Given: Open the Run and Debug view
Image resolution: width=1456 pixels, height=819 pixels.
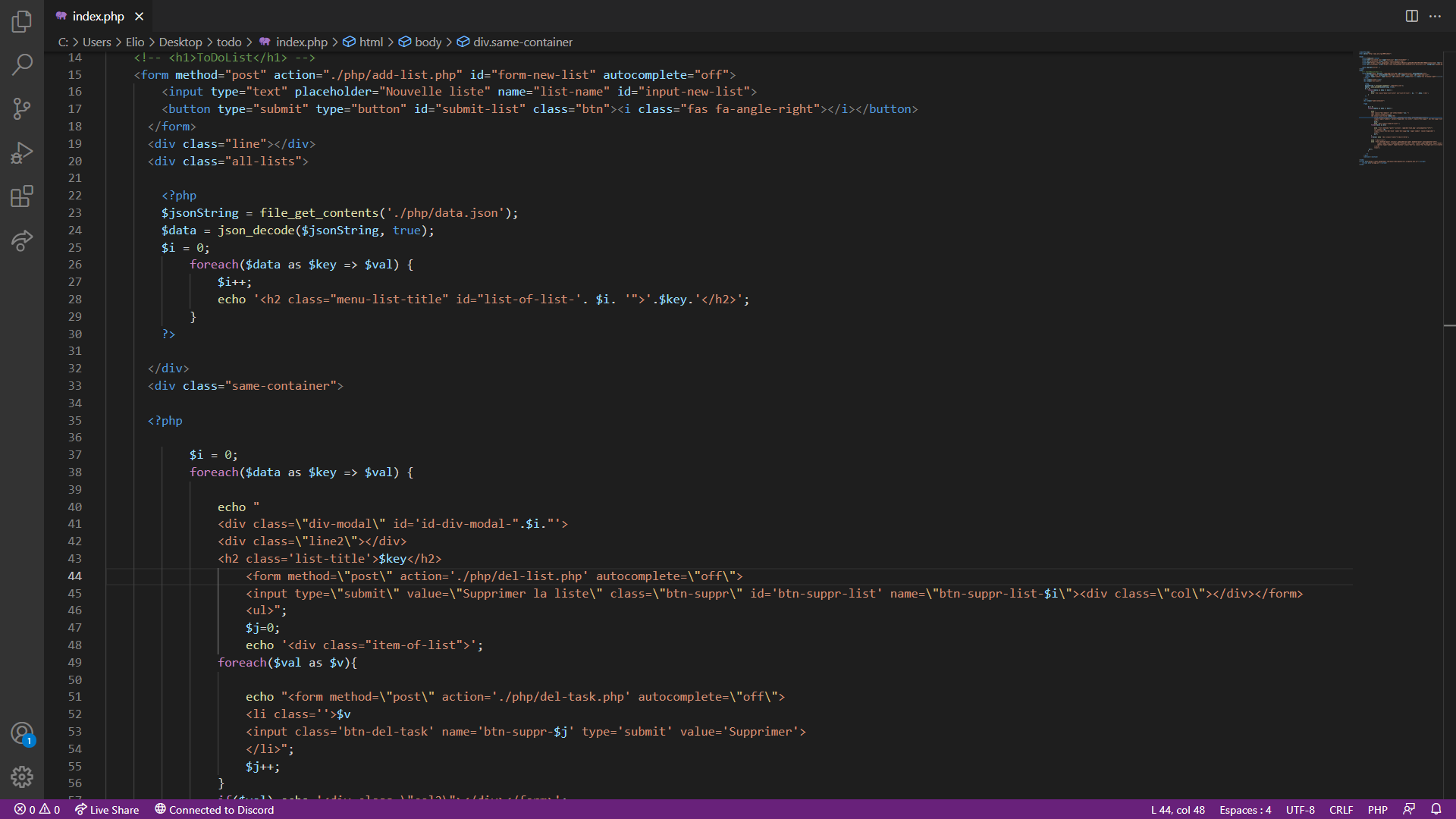Looking at the screenshot, I should coord(22,153).
